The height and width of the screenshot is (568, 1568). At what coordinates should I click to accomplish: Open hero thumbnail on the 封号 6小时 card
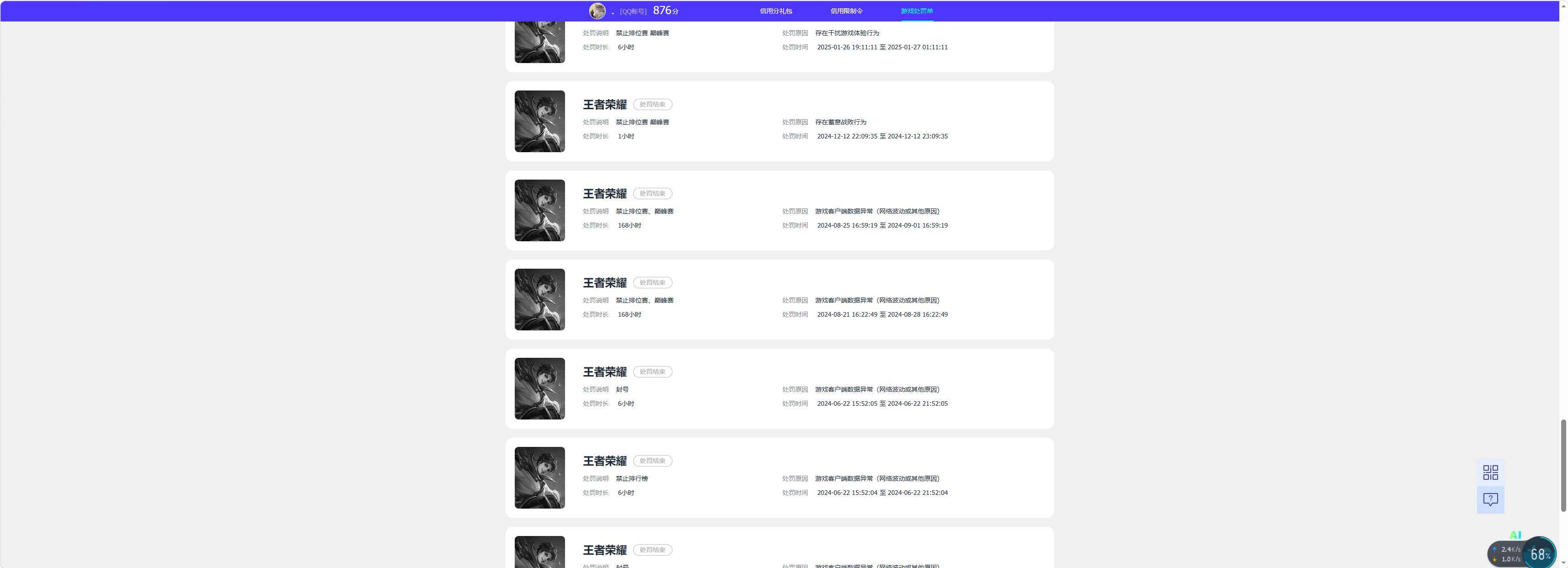click(x=539, y=388)
